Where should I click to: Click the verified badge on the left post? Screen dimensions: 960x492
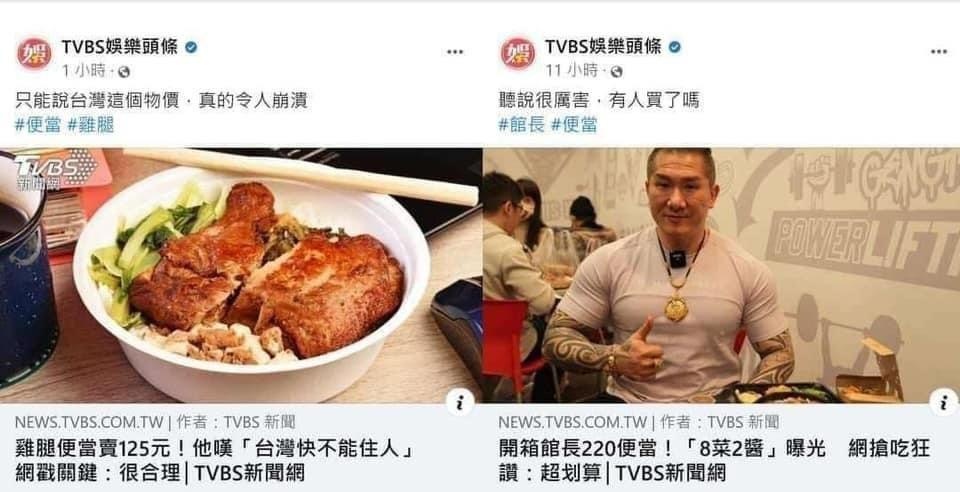[191, 47]
